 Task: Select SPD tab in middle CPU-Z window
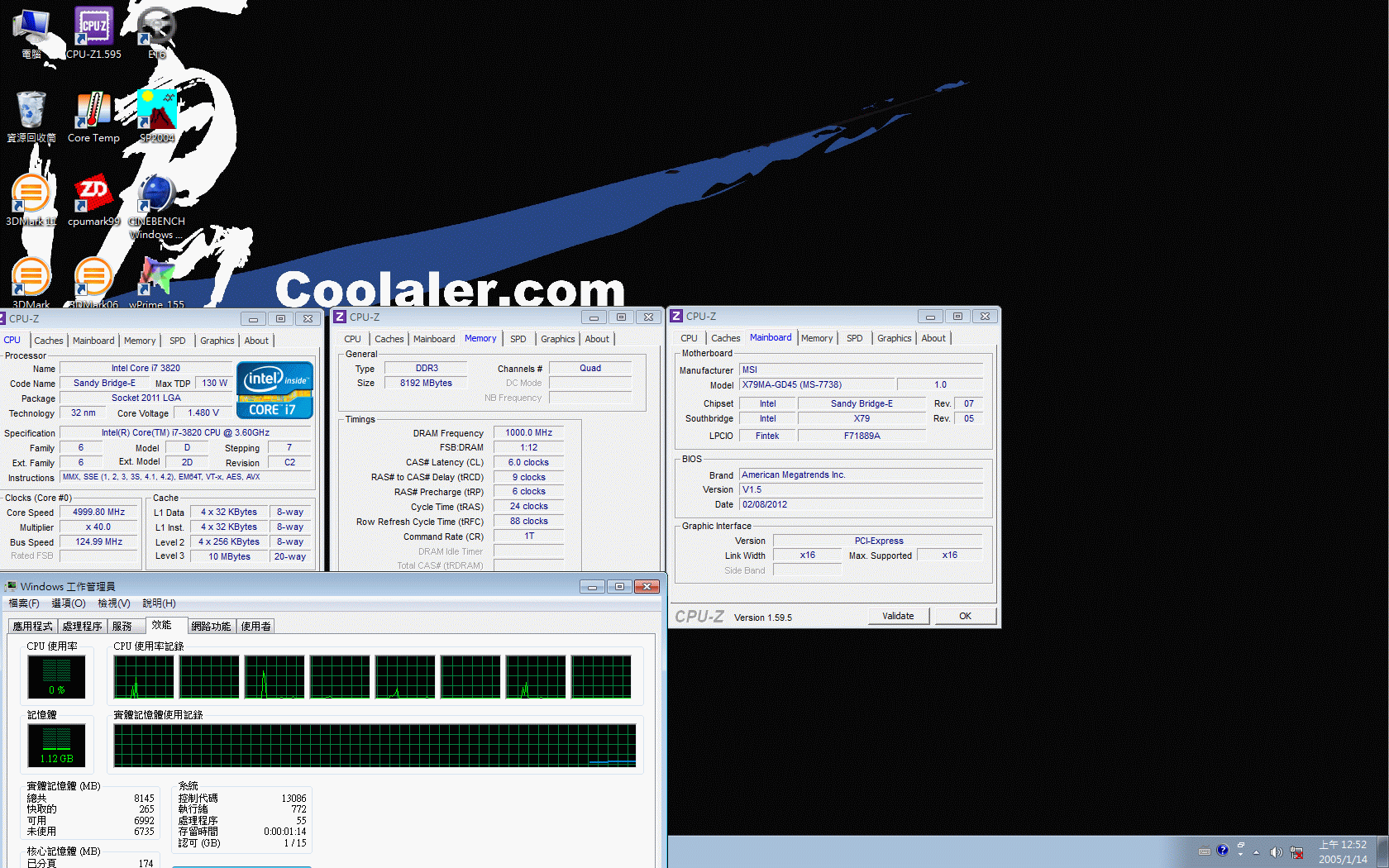click(518, 339)
